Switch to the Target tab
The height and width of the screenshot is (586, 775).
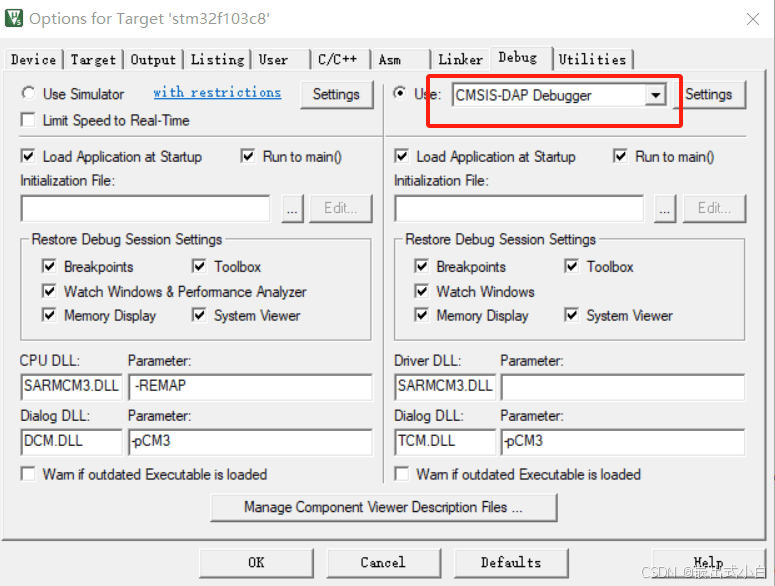pyautogui.click(x=93, y=59)
